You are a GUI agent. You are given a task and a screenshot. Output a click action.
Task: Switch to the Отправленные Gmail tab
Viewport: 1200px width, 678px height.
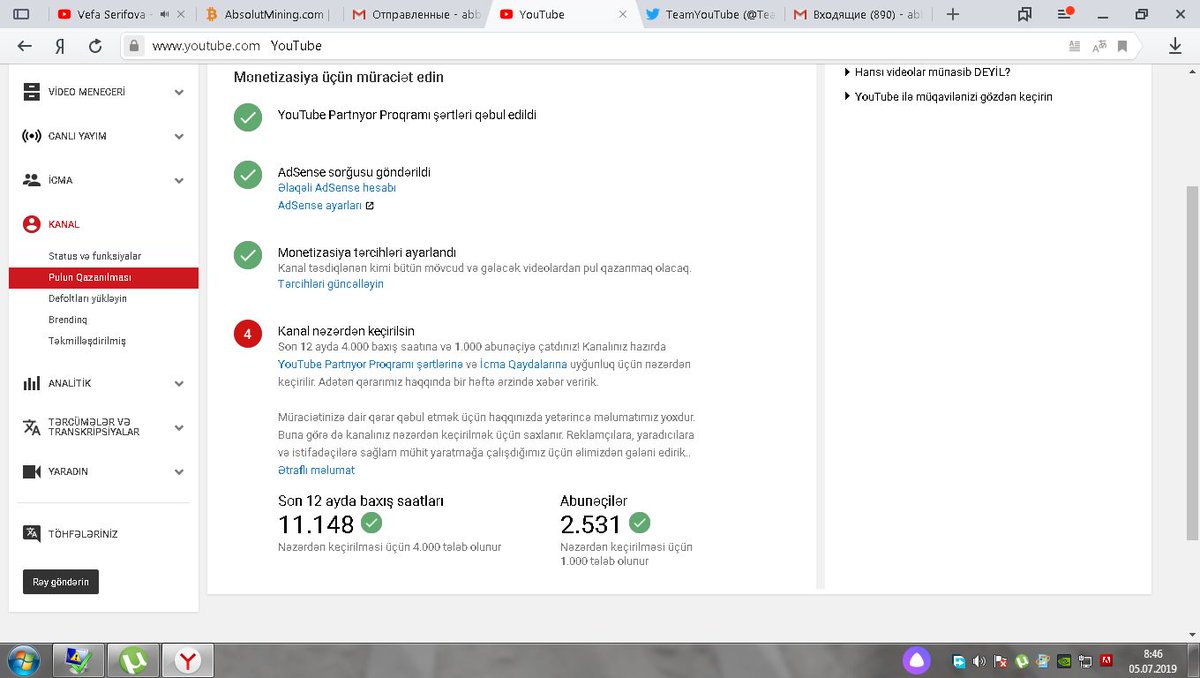415,14
